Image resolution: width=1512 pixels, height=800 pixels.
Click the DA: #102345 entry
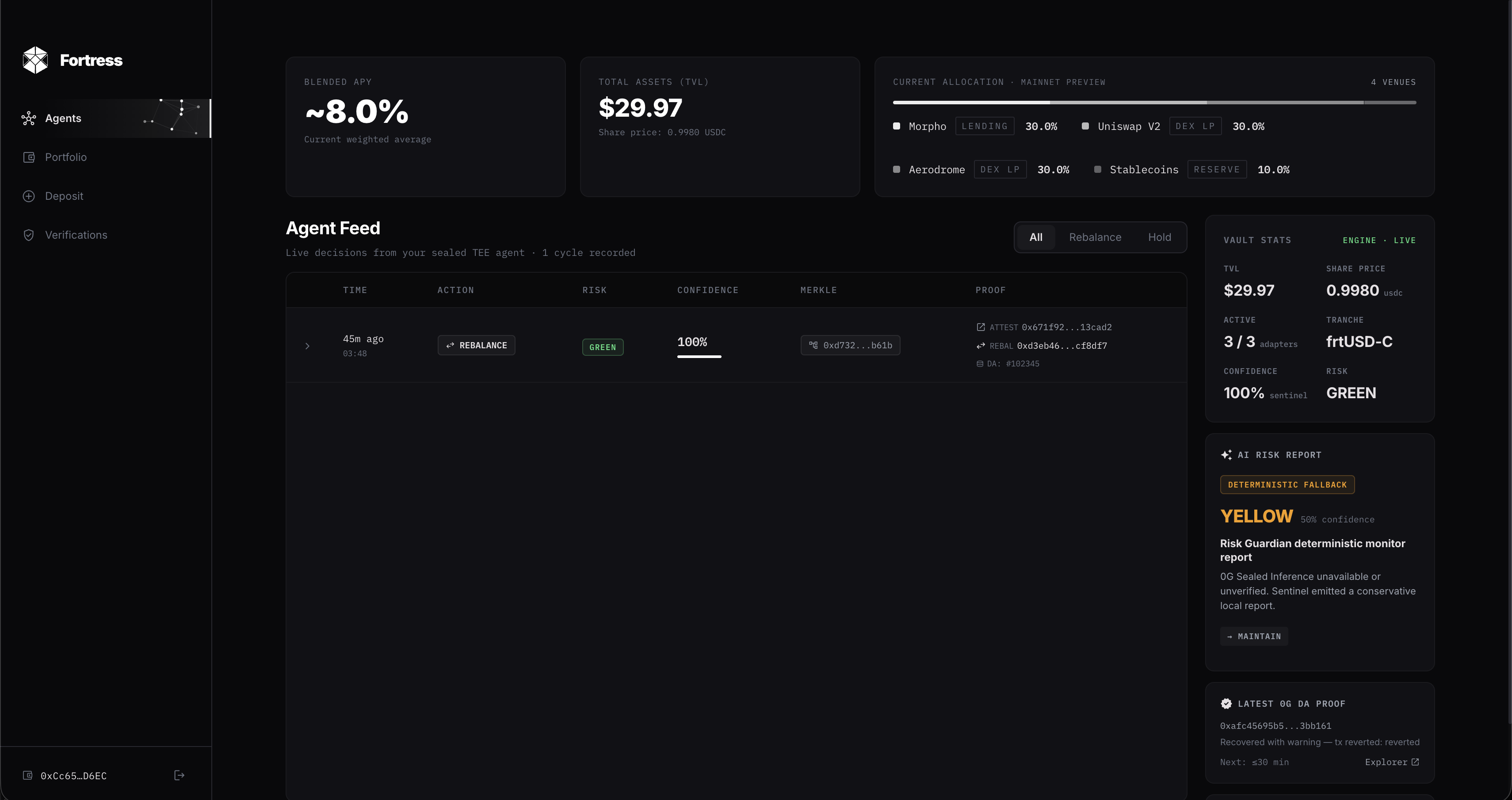(1008, 364)
